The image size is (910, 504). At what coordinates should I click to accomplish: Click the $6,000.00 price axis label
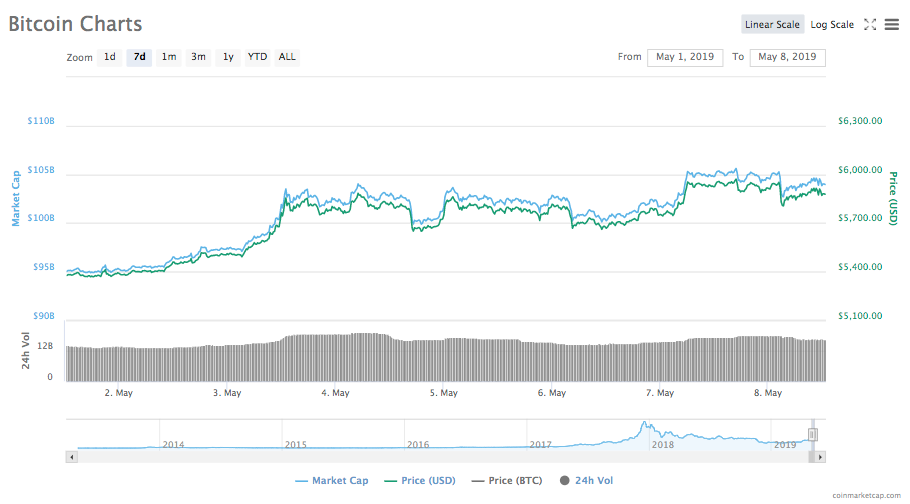(860, 170)
